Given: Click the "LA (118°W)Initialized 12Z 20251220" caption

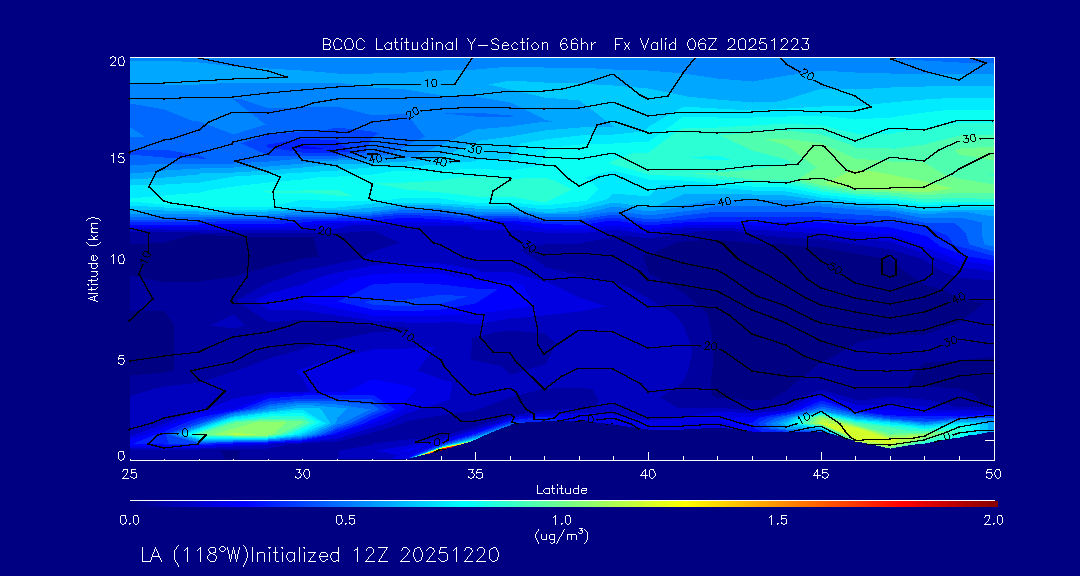Looking at the screenshot, I should click(x=320, y=555).
